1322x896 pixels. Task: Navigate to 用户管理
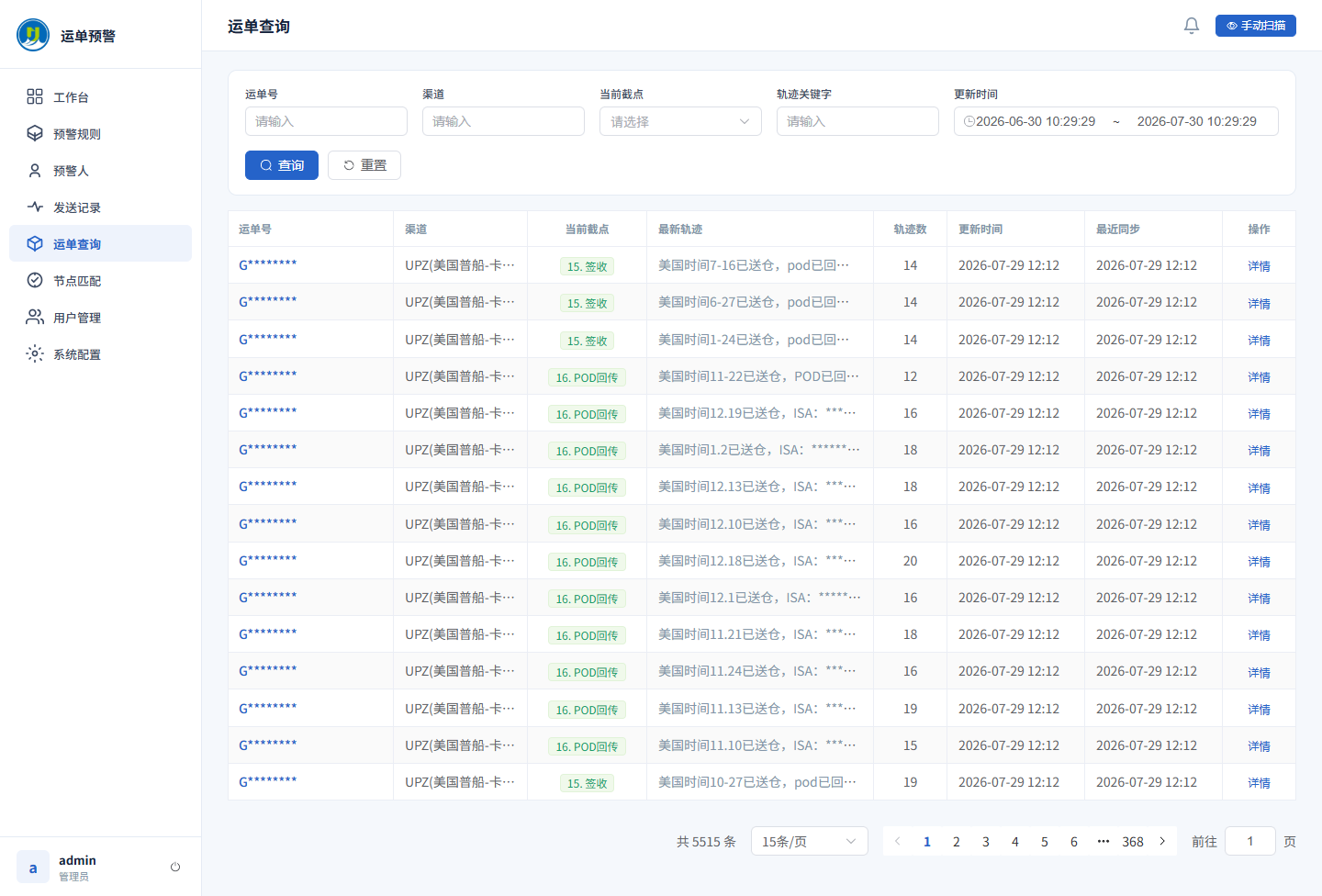click(100, 318)
